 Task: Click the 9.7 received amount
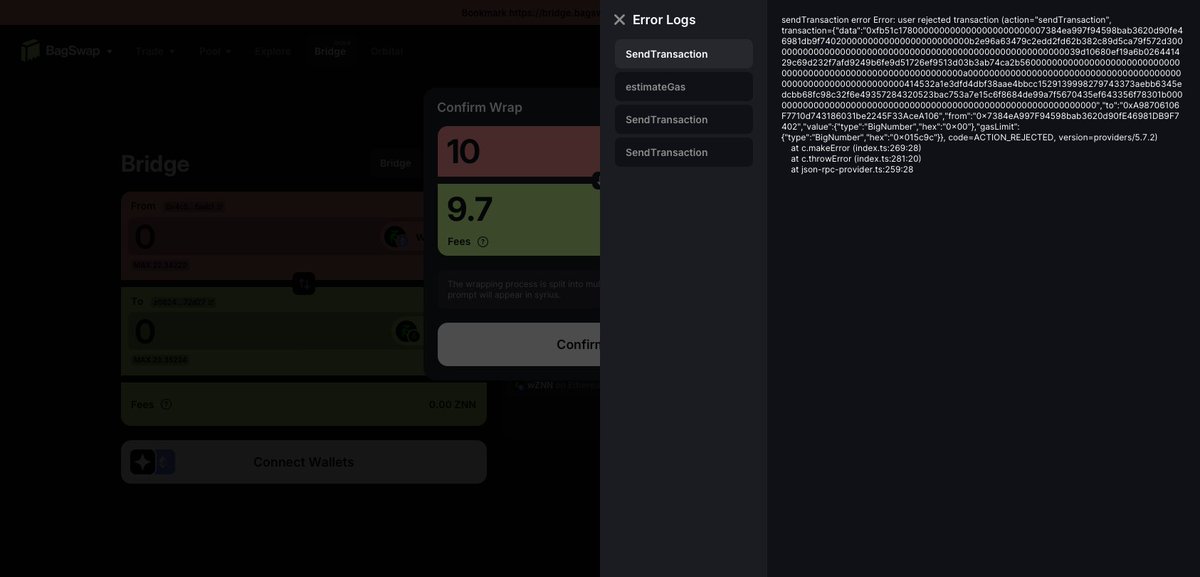pos(469,210)
